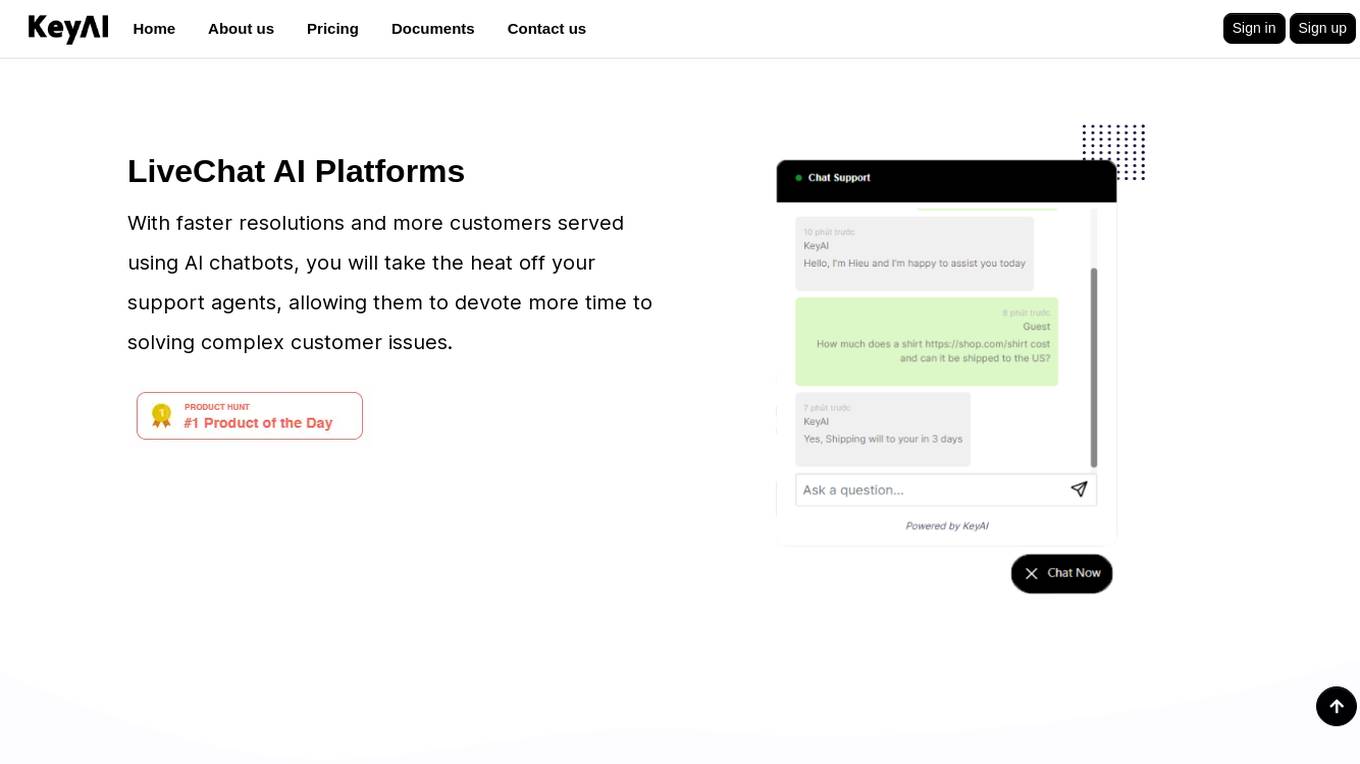Click the Sign up button

[1322, 28]
